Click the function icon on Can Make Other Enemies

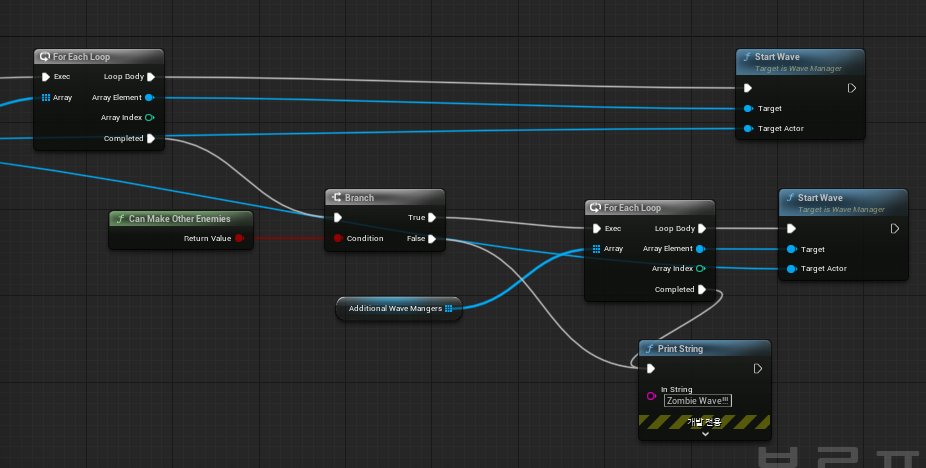[x=120, y=219]
